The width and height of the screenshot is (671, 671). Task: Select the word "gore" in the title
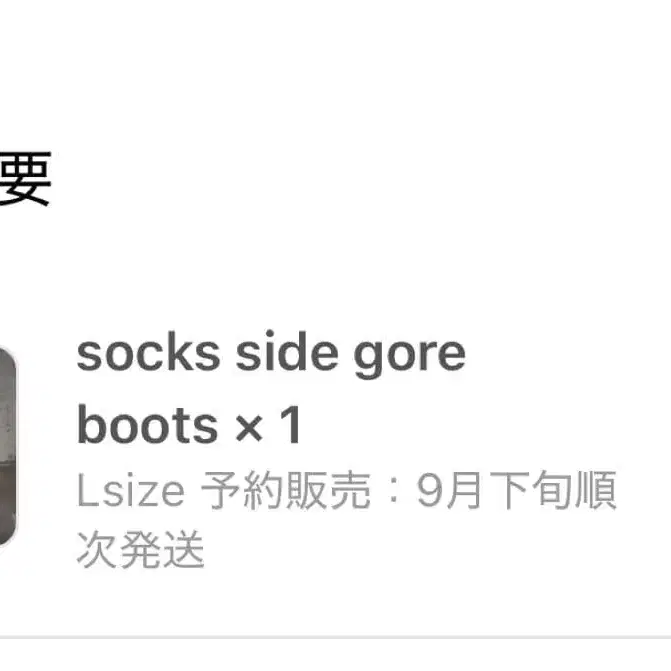pos(410,358)
